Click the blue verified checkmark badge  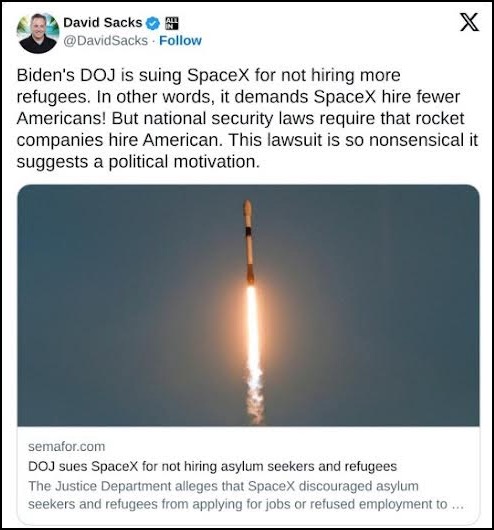tap(153, 23)
